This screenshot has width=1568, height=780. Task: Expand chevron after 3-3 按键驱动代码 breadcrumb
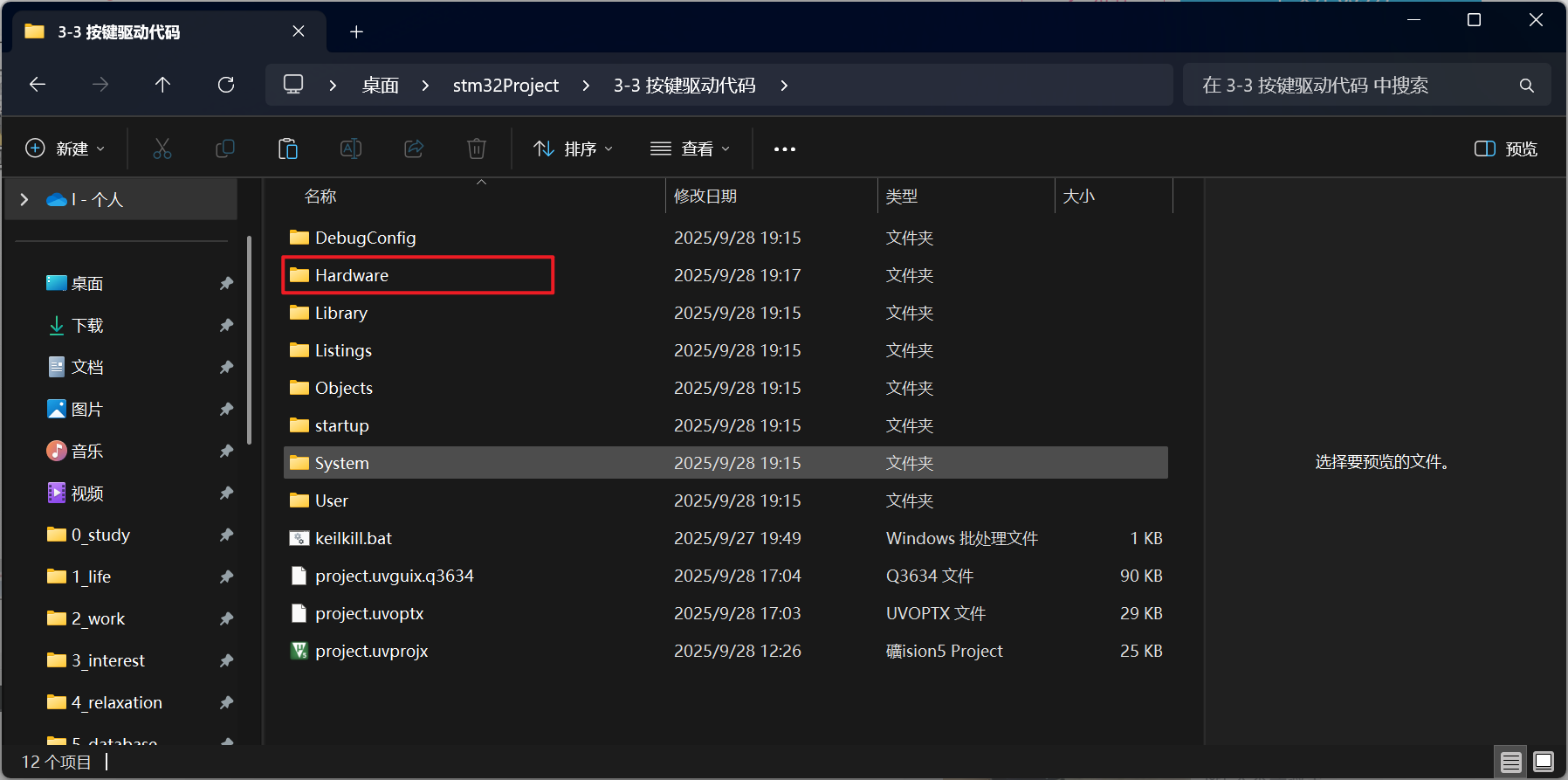point(784,86)
